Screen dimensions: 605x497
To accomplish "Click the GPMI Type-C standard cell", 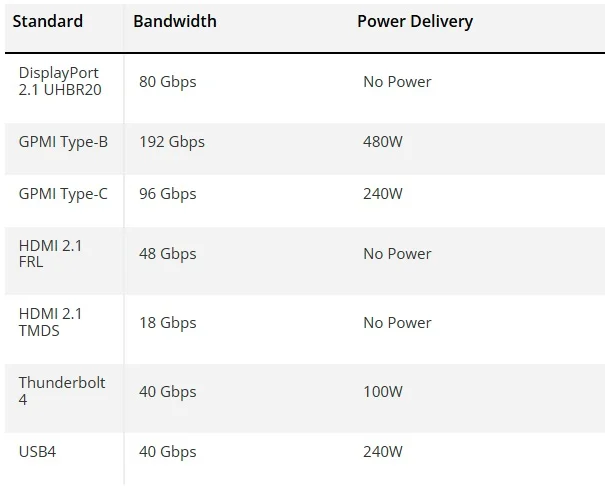I will pyautogui.click(x=63, y=194).
